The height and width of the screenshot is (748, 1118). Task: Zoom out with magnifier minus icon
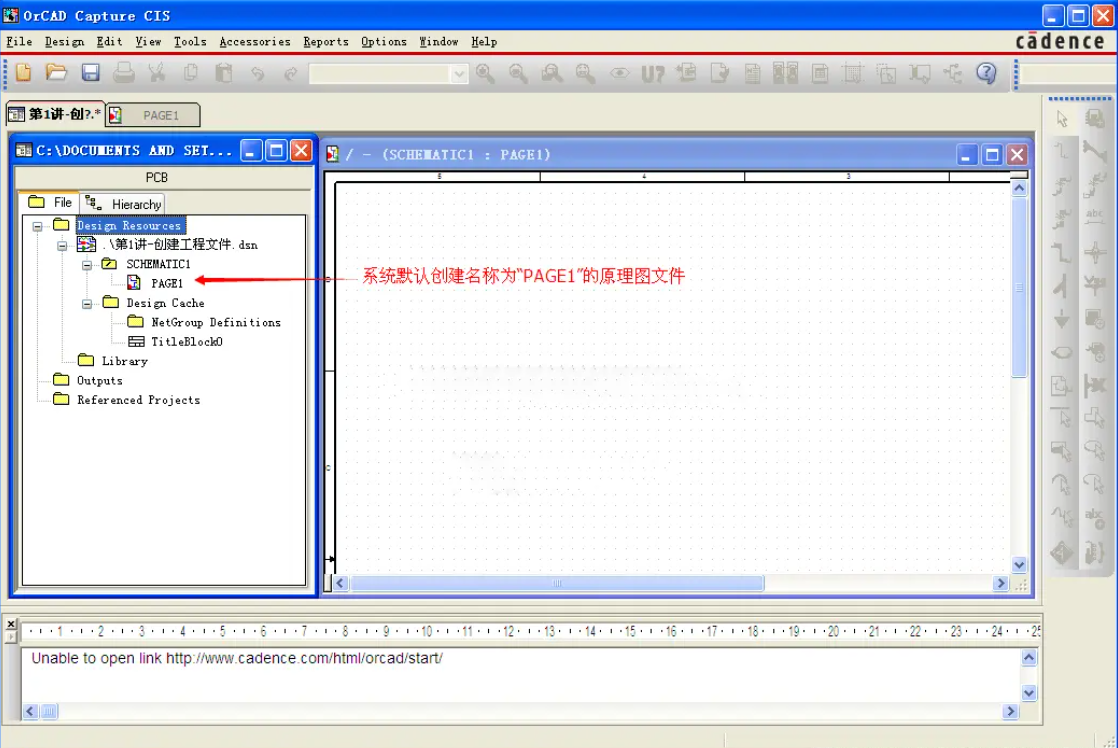click(518, 73)
